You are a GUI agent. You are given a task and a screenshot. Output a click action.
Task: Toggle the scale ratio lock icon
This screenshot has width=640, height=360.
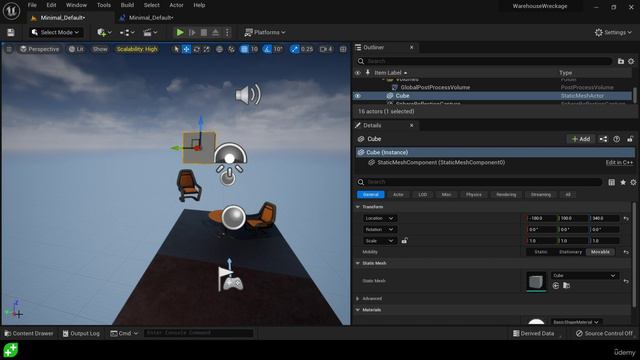click(x=404, y=241)
